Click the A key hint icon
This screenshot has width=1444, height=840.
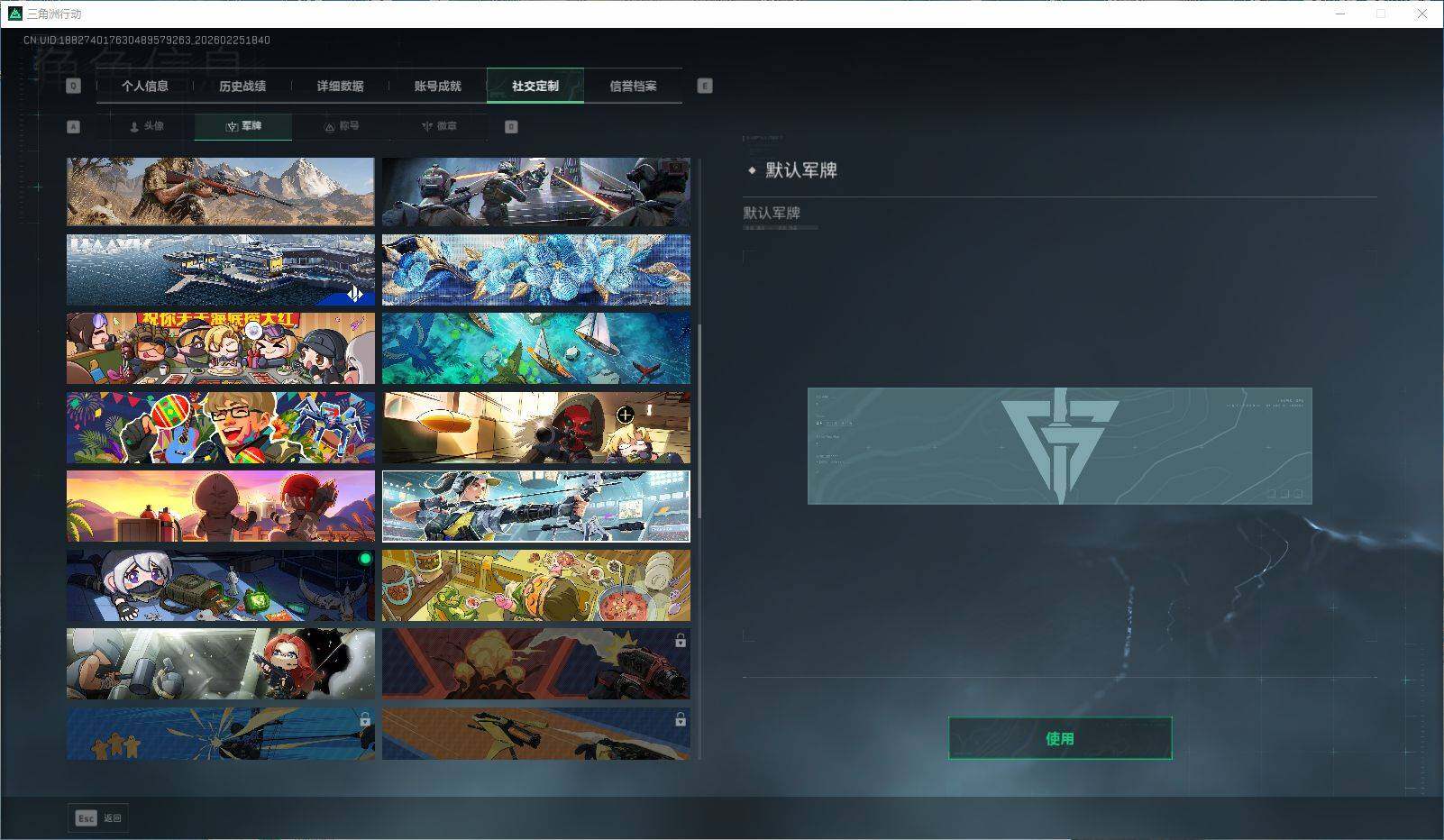tap(74, 127)
